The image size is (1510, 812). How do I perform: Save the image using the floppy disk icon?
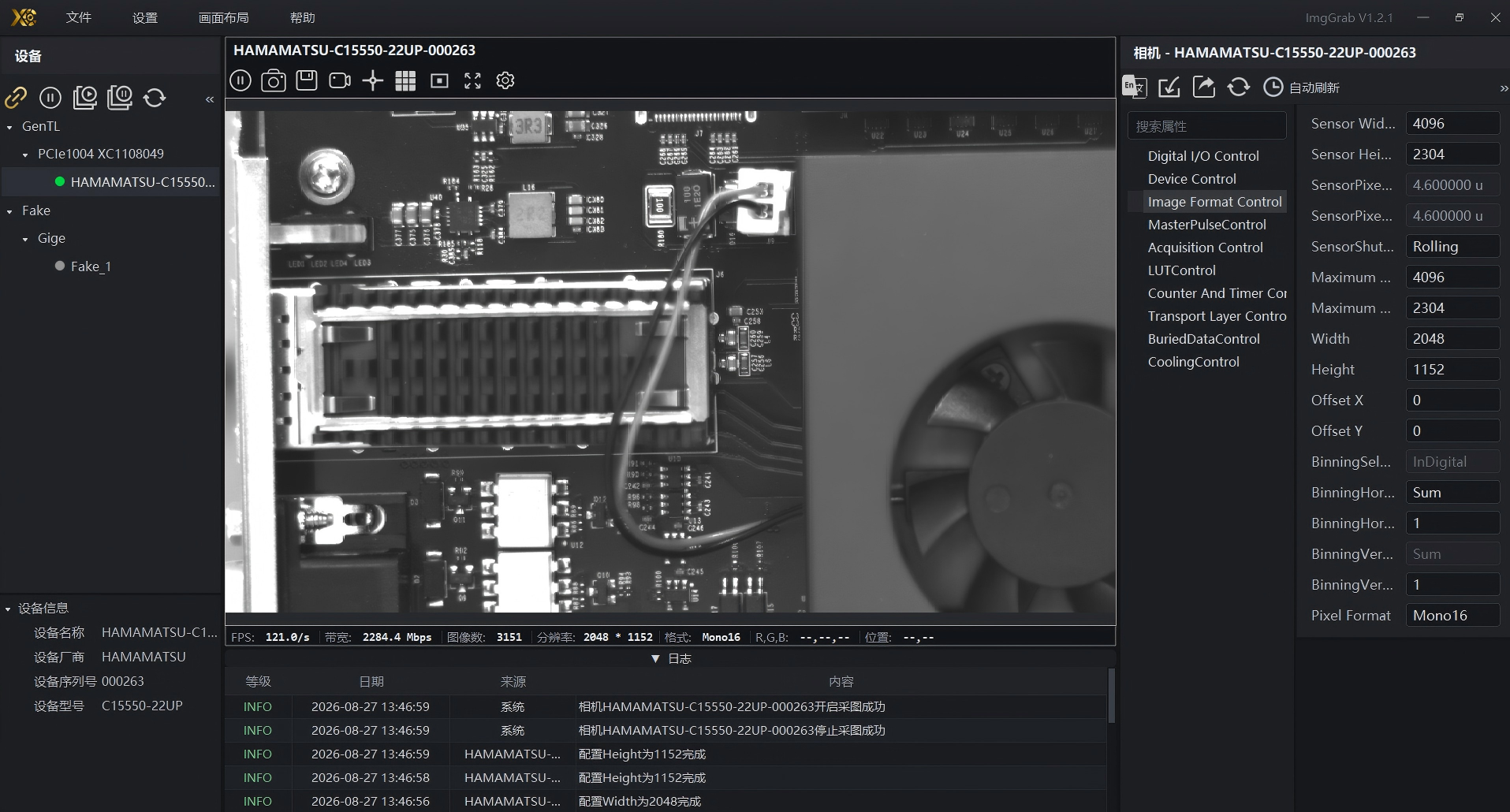click(x=307, y=80)
